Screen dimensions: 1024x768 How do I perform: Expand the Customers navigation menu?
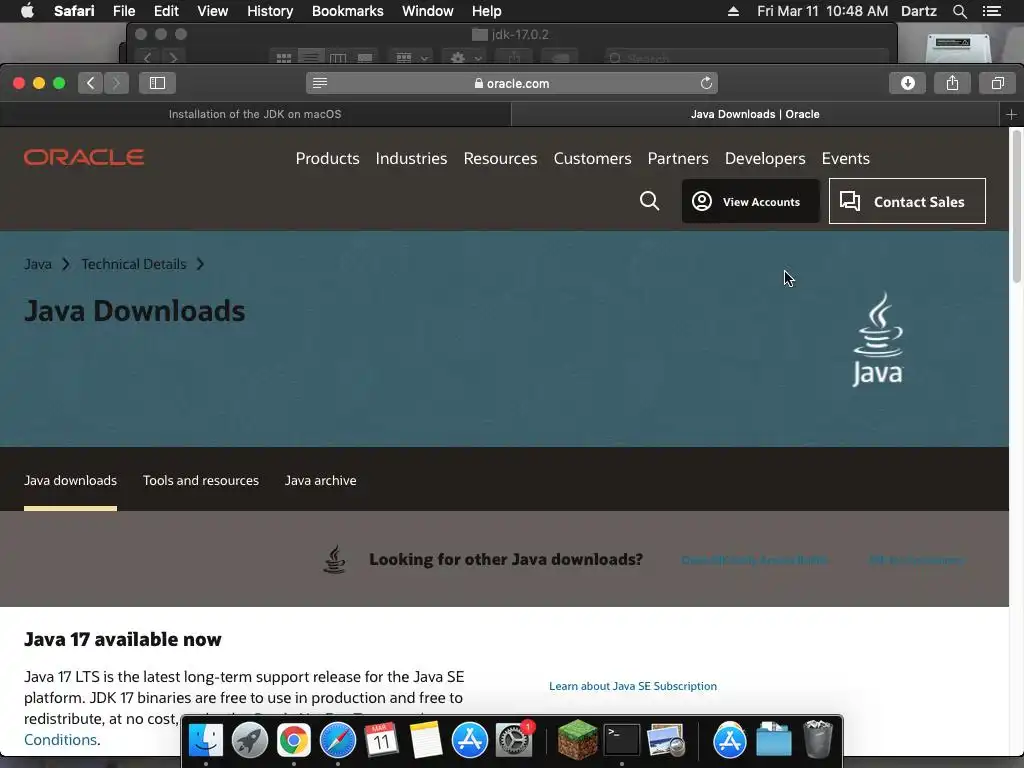pyautogui.click(x=592, y=159)
